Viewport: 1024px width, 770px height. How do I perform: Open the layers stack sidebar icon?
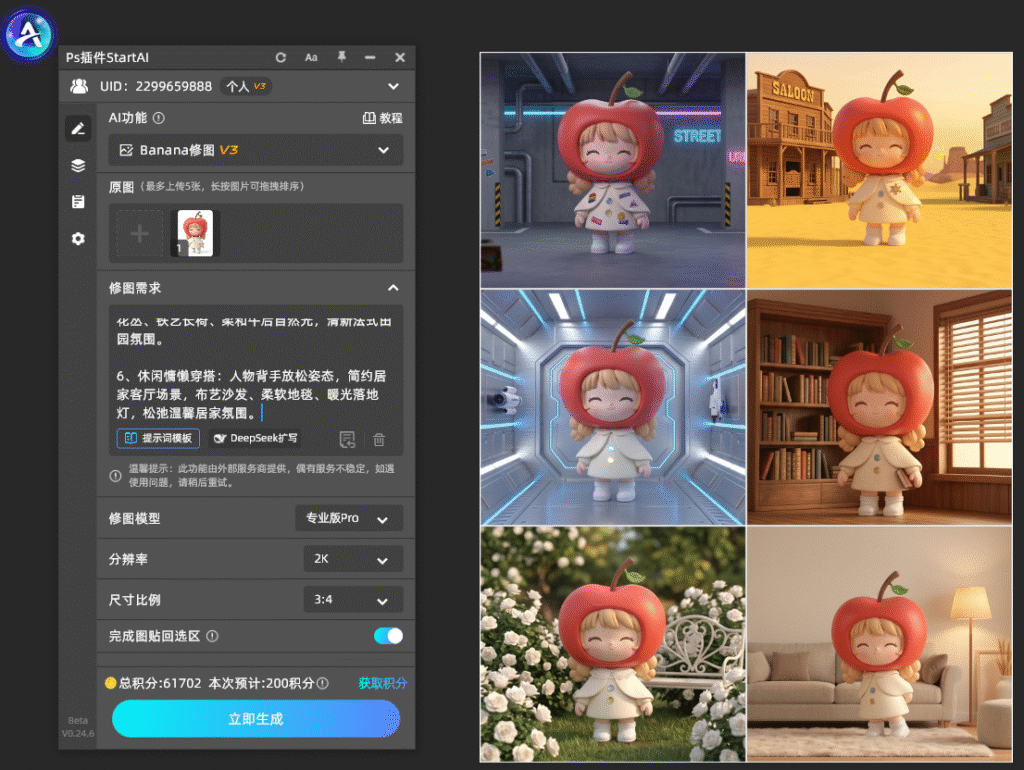[78, 165]
